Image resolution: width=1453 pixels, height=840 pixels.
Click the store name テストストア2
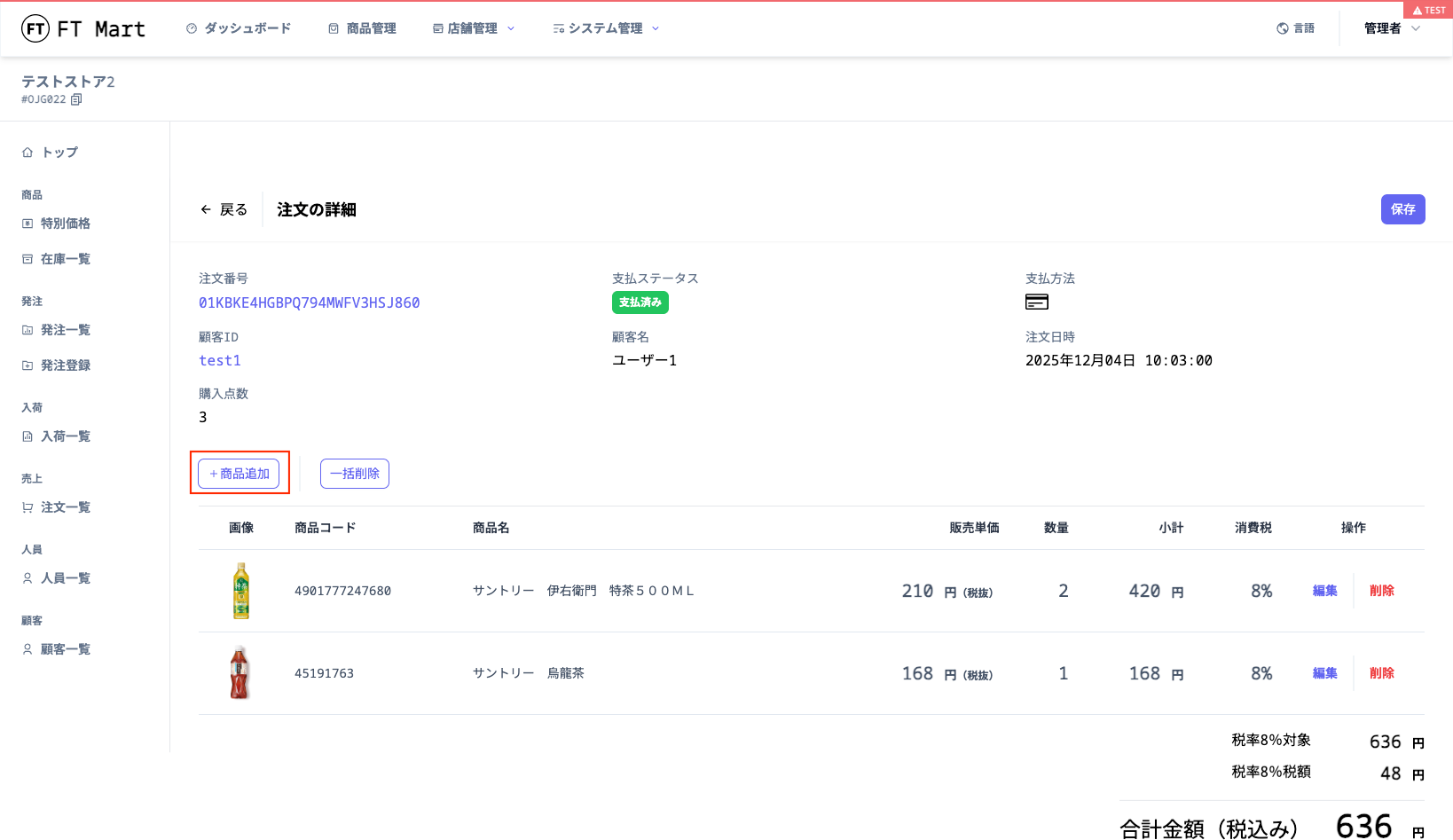coord(68,82)
